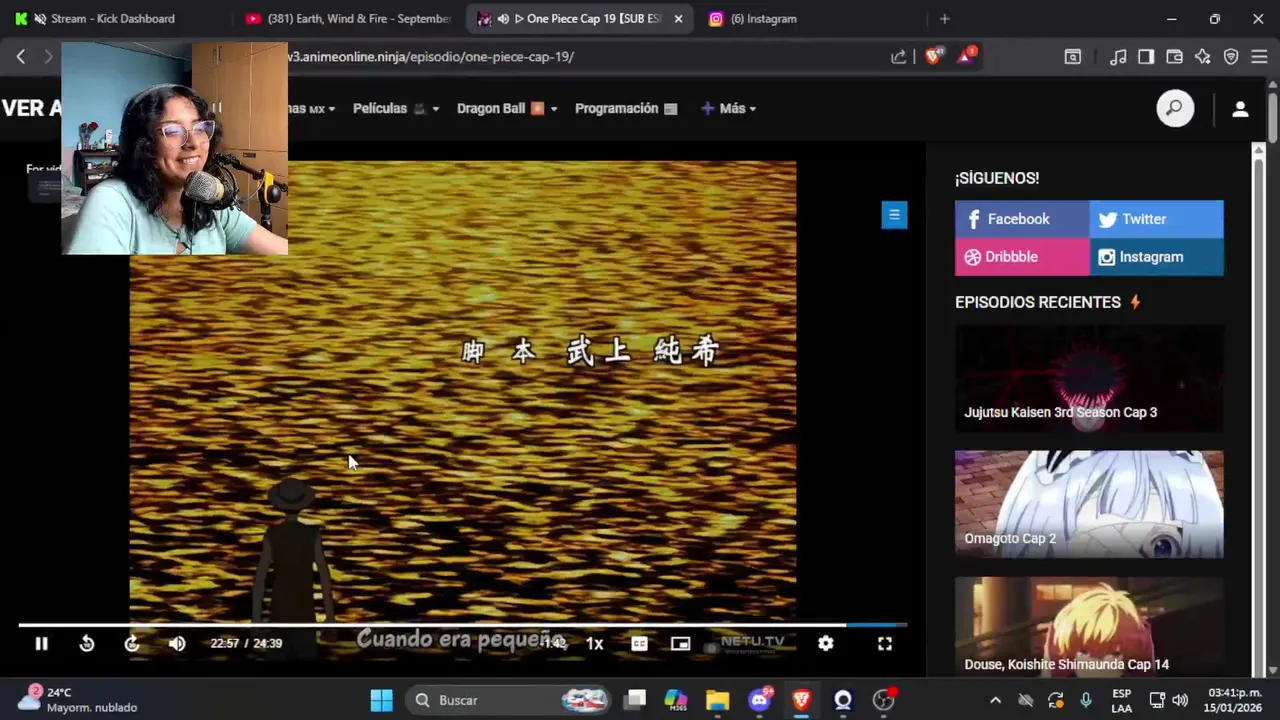Open weather widget showing 24°C
The image size is (1280, 720).
pos(76,700)
